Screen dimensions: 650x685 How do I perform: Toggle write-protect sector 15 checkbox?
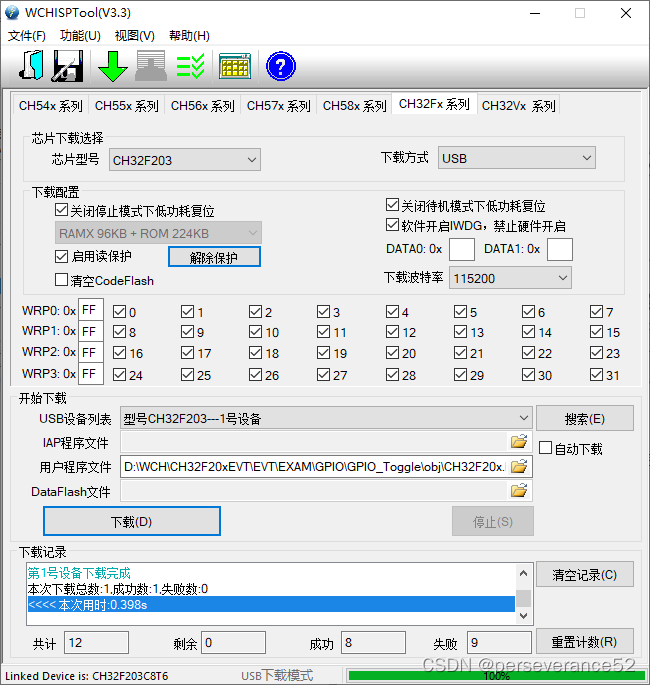[596, 332]
